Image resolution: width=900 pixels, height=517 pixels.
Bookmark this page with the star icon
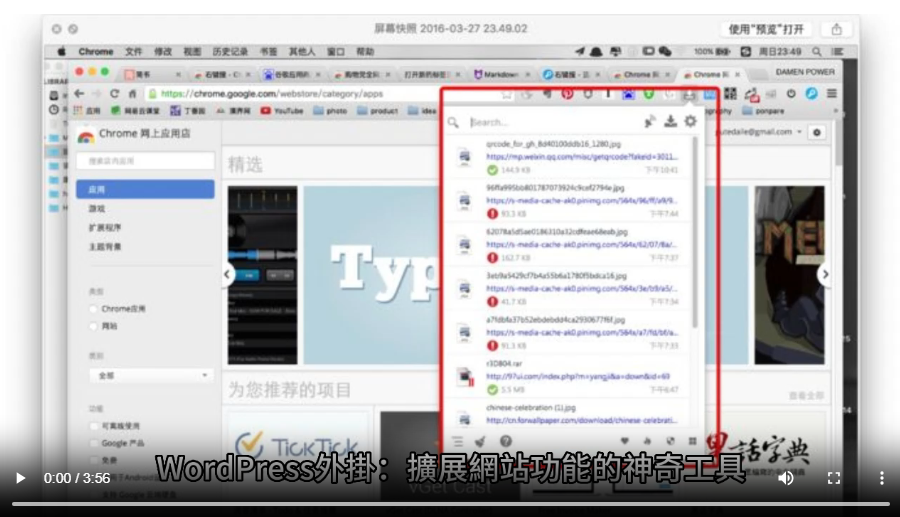pyautogui.click(x=506, y=95)
